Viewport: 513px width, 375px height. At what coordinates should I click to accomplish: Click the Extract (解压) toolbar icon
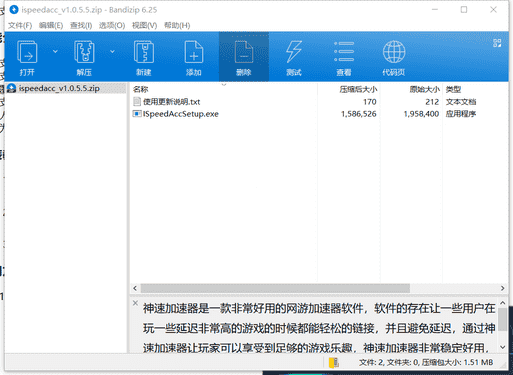pos(84,52)
